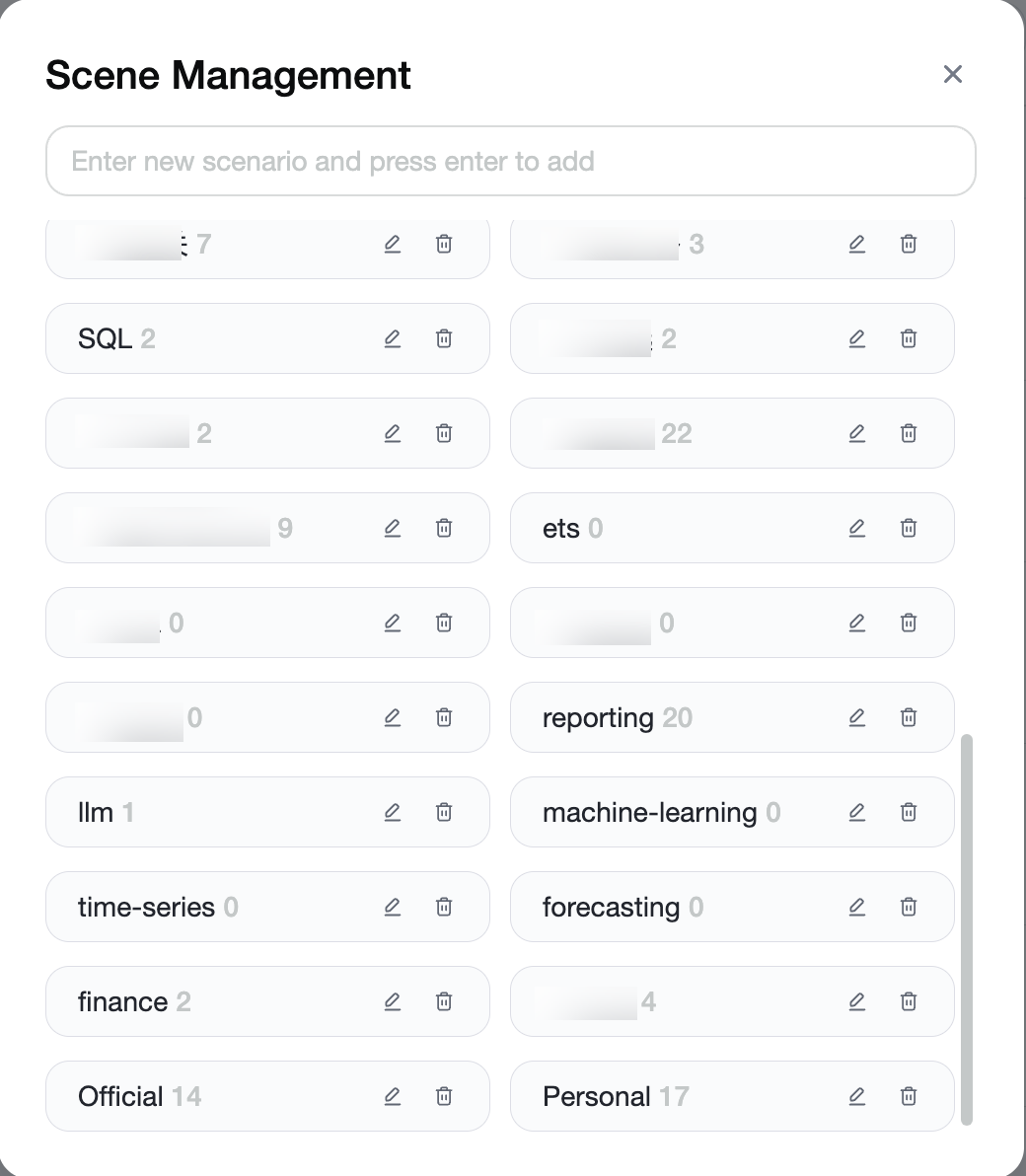Click trash icon next to reporting
Screen dimensions: 1026x1176
[909, 718]
